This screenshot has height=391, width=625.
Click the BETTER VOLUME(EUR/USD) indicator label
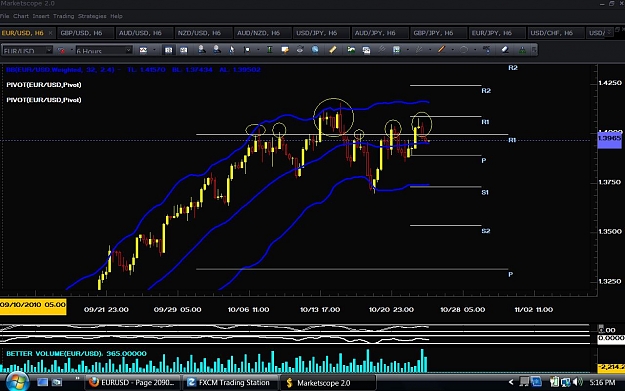(x=76, y=354)
